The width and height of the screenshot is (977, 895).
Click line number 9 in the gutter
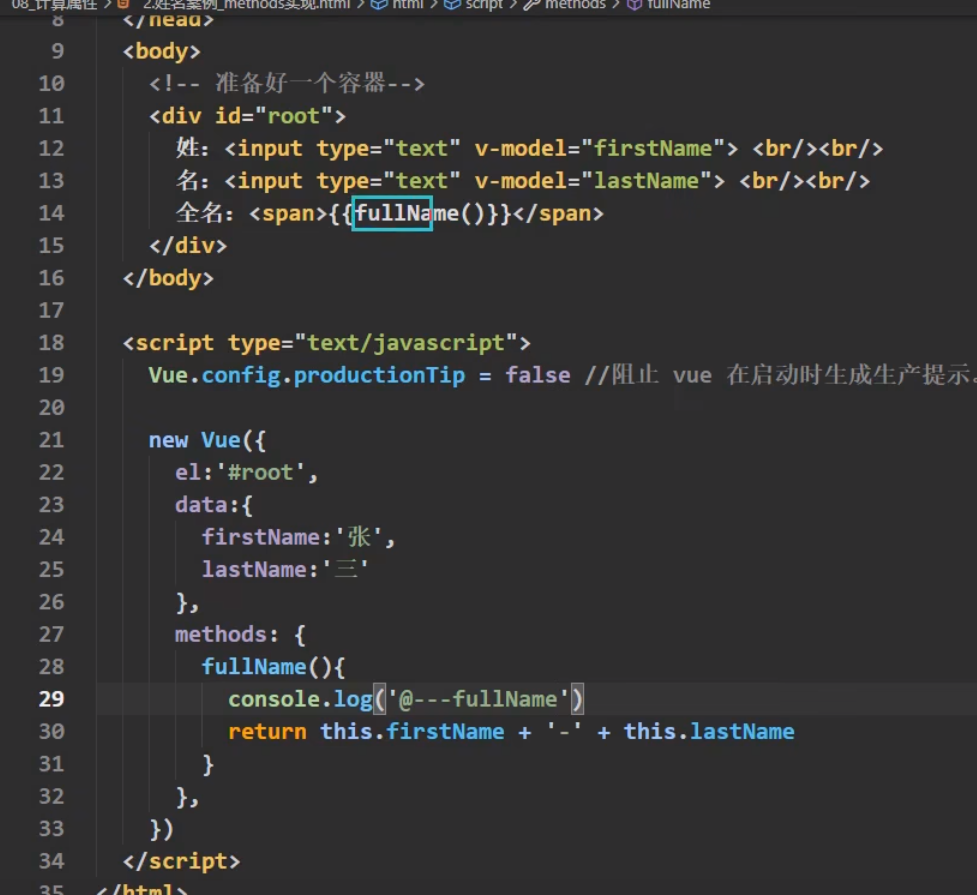57,50
